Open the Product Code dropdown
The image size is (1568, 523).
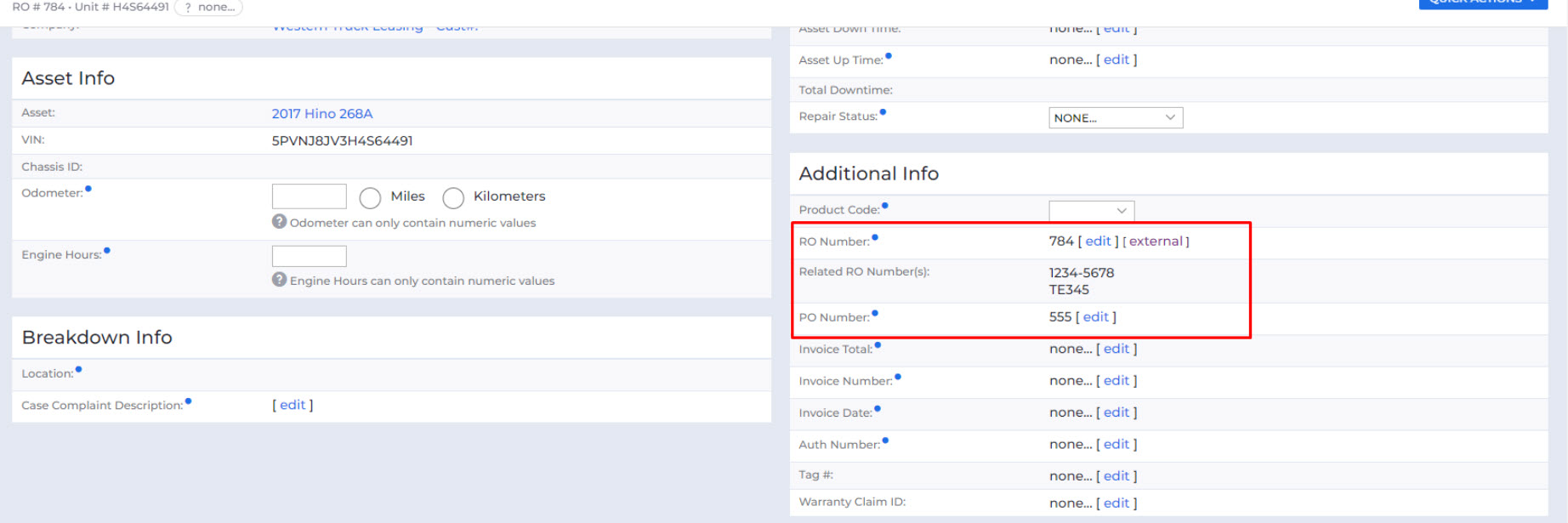pos(1092,210)
